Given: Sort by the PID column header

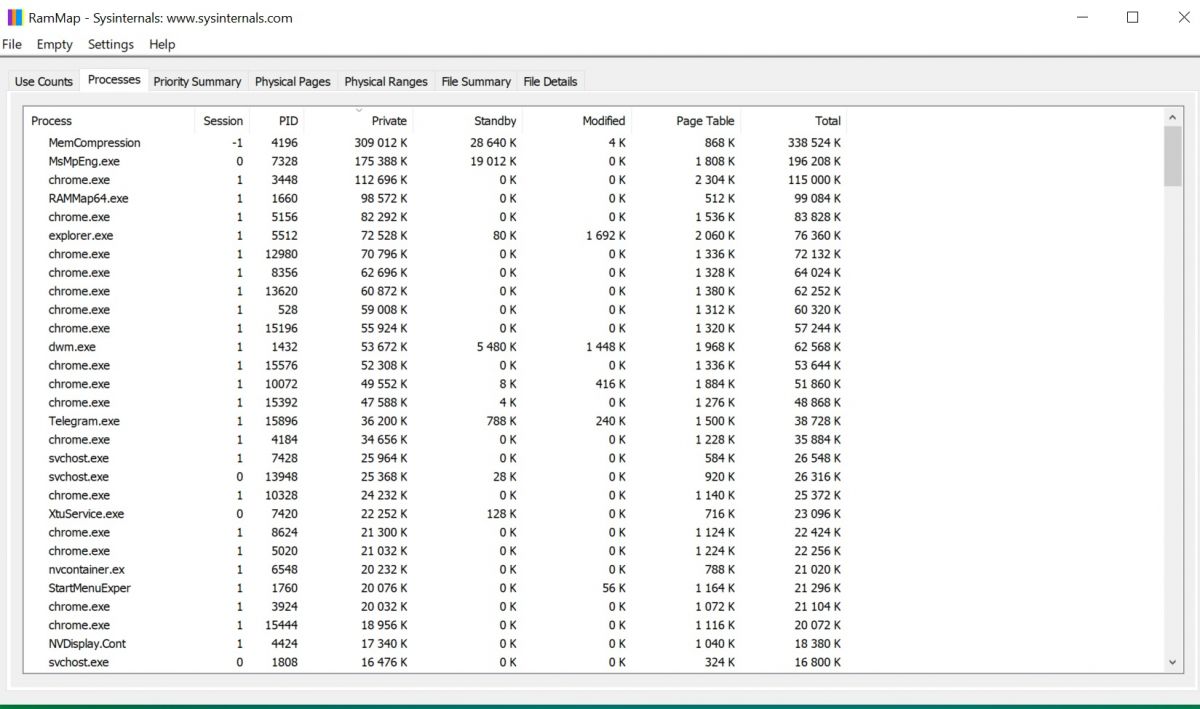Looking at the screenshot, I should pyautogui.click(x=277, y=121).
